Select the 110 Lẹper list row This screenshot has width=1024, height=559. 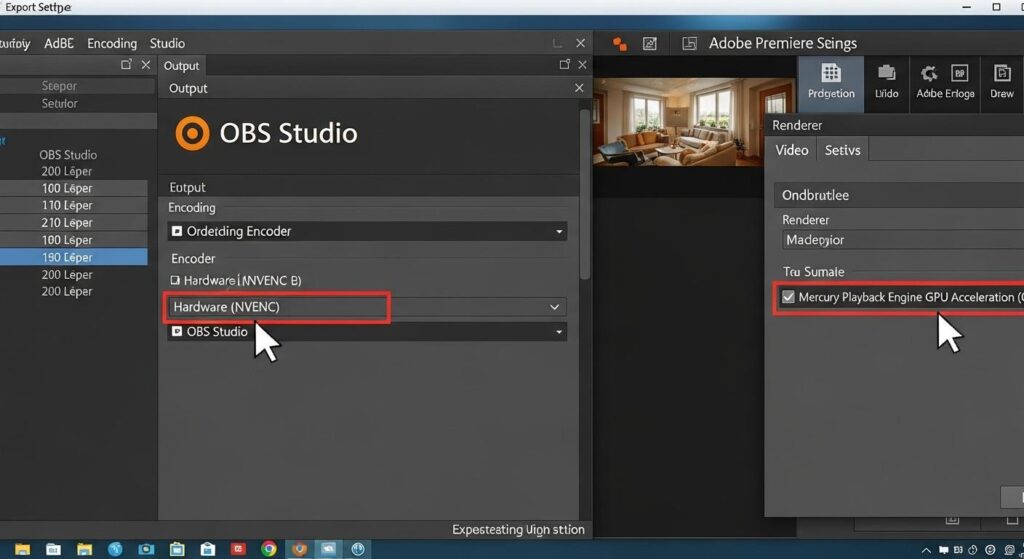tap(73, 206)
